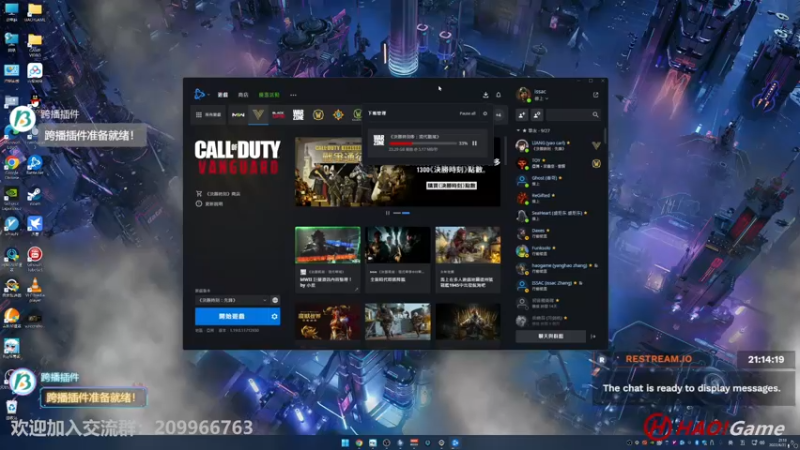Pause the banner carousel autoplay
This screenshot has height=450, width=800.
coord(388,213)
